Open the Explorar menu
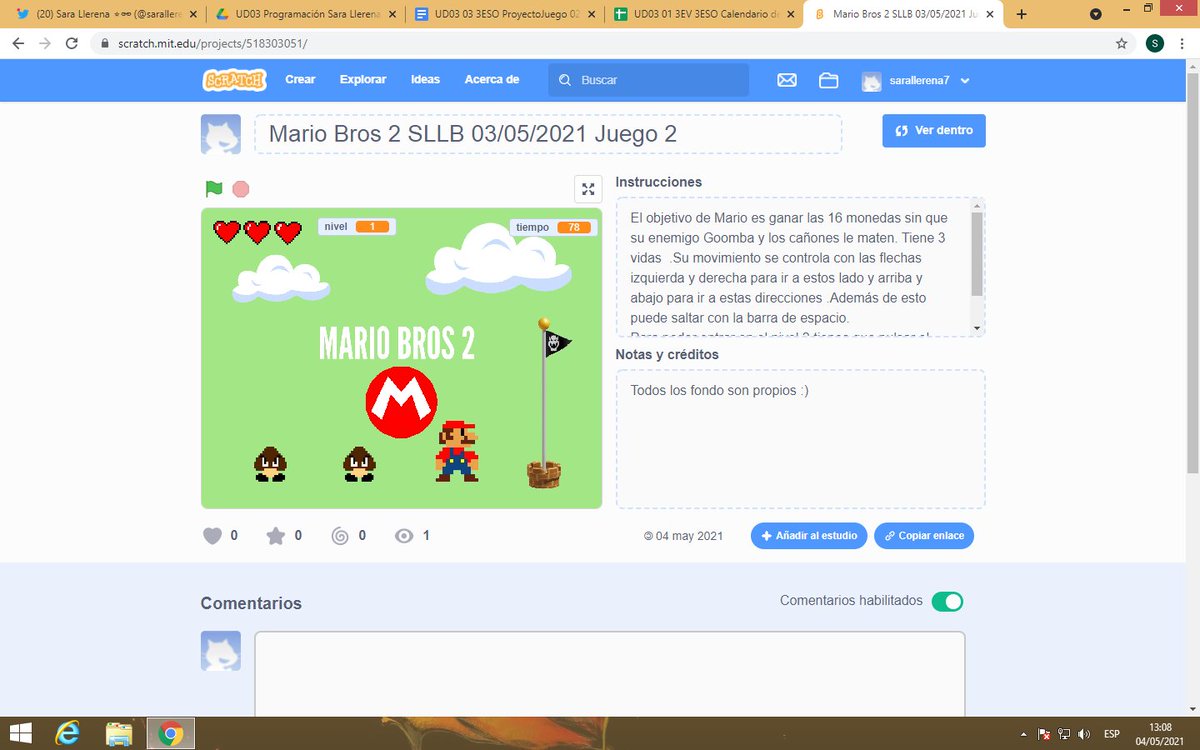The height and width of the screenshot is (750, 1200). (x=363, y=80)
